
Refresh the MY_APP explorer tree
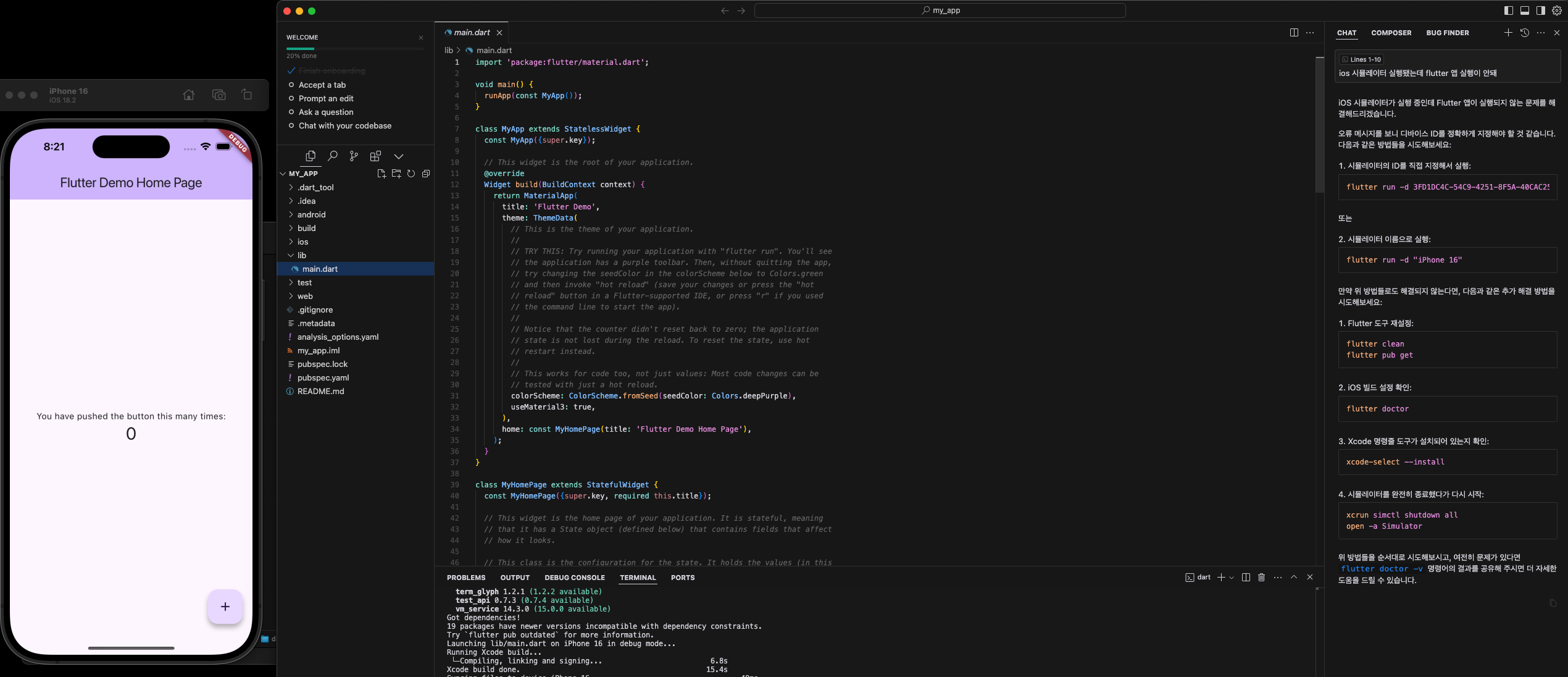click(411, 174)
